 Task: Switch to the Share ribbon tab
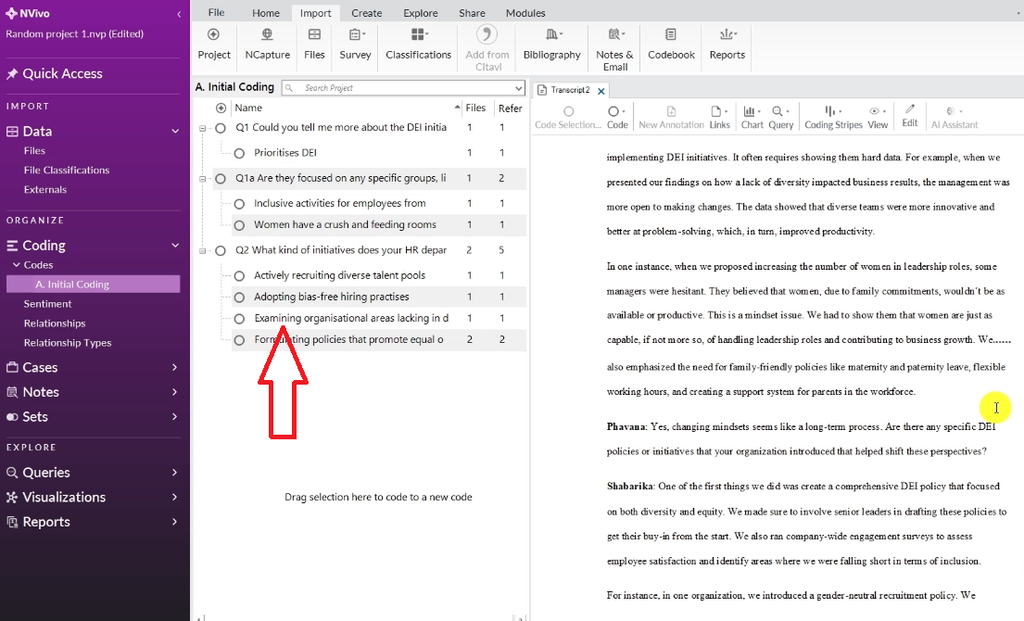472,13
